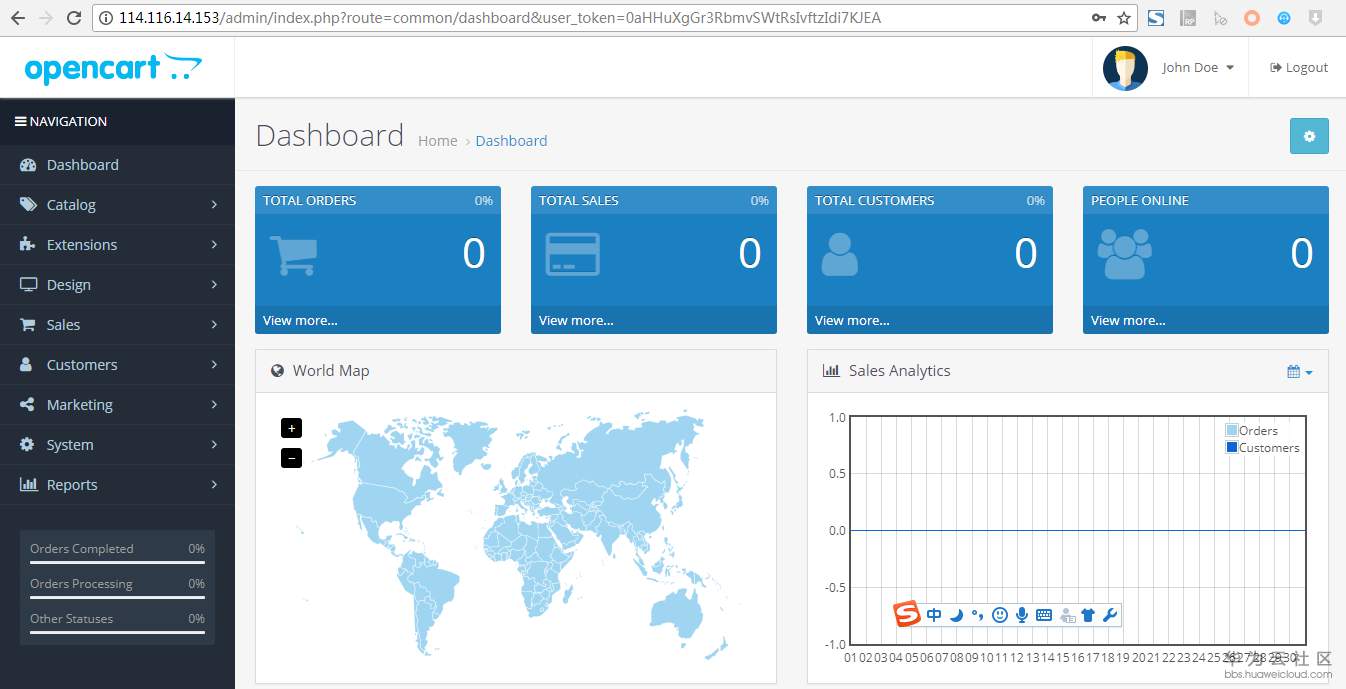Expand the Design menu chevron
This screenshot has height=689, width=1346.
coord(214,284)
